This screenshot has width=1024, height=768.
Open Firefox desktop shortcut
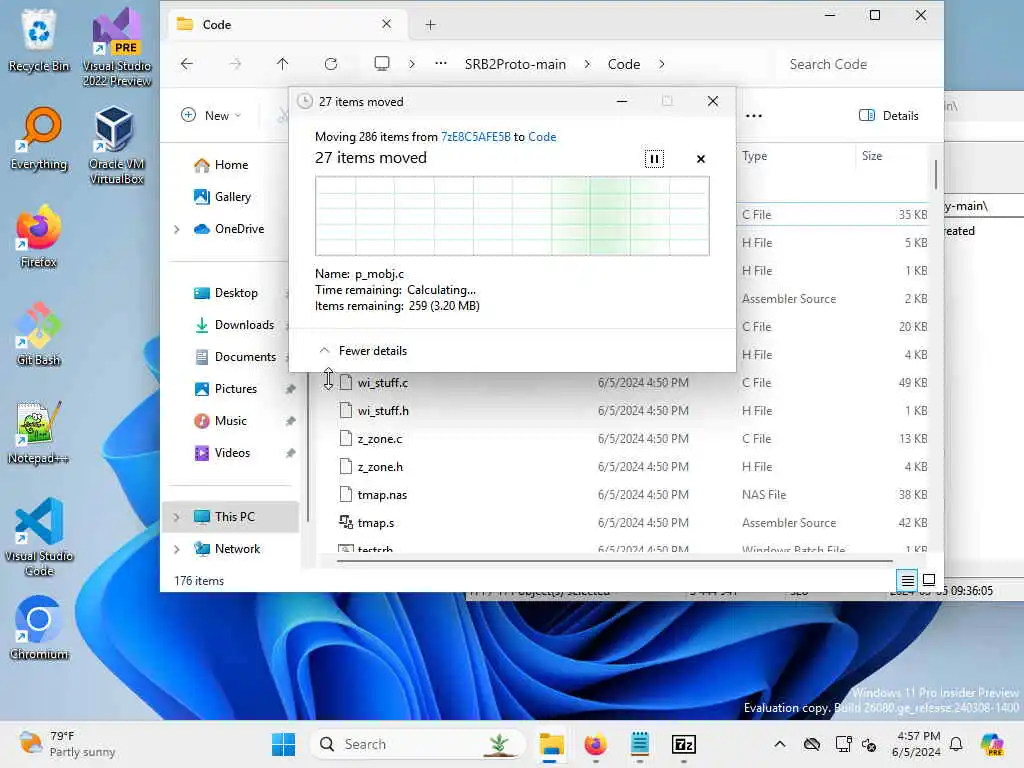click(x=39, y=236)
